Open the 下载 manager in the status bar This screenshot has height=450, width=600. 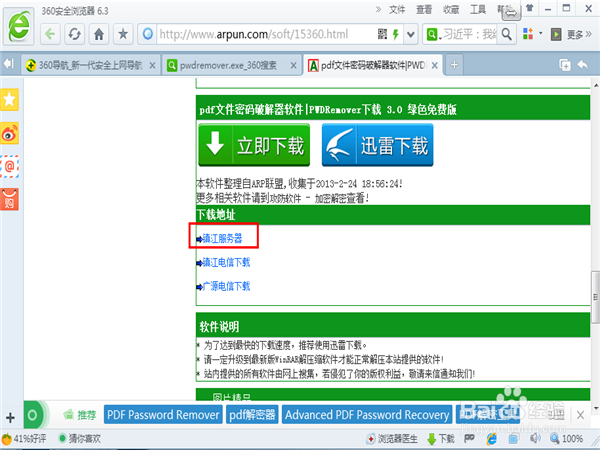[x=440, y=439]
